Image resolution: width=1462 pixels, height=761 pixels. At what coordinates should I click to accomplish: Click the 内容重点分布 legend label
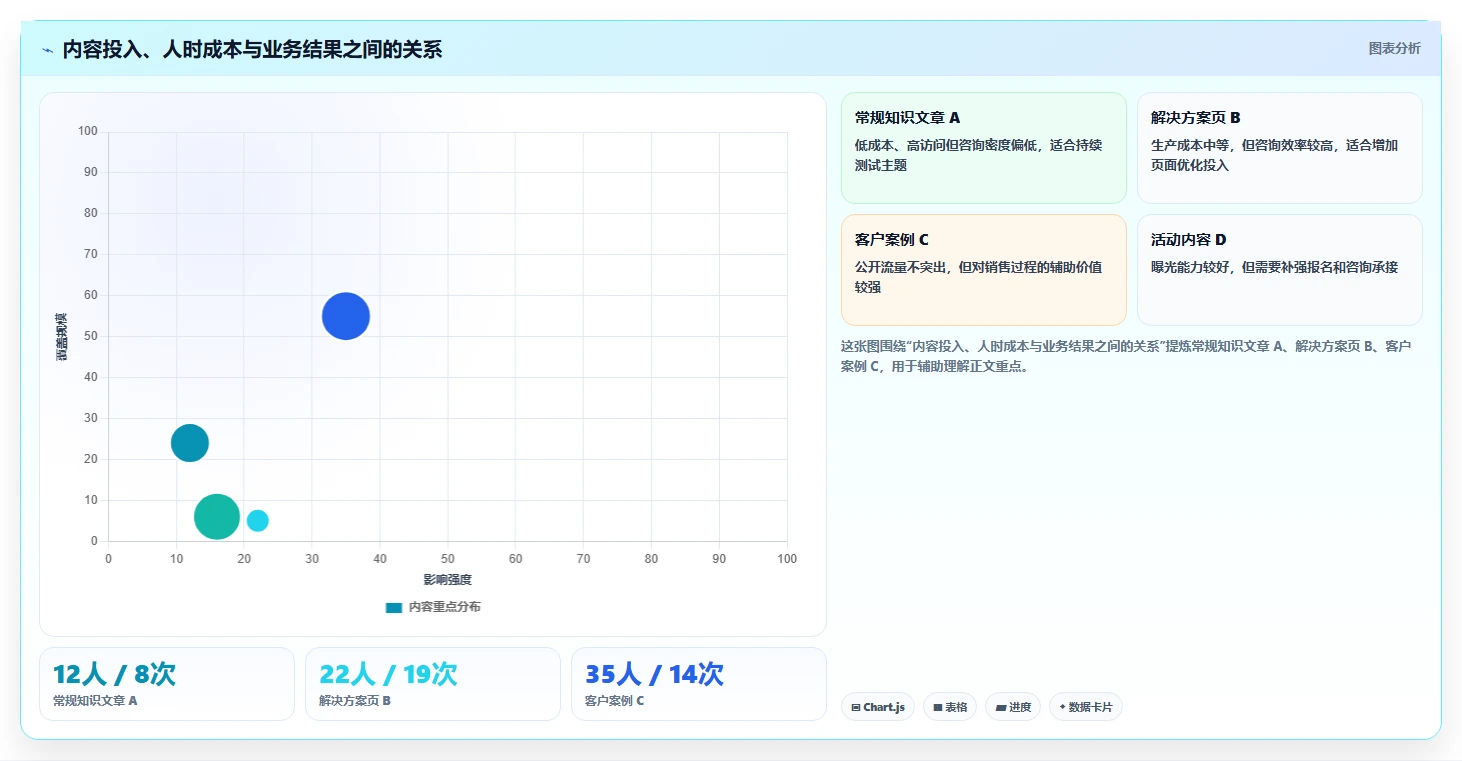[x=445, y=607]
